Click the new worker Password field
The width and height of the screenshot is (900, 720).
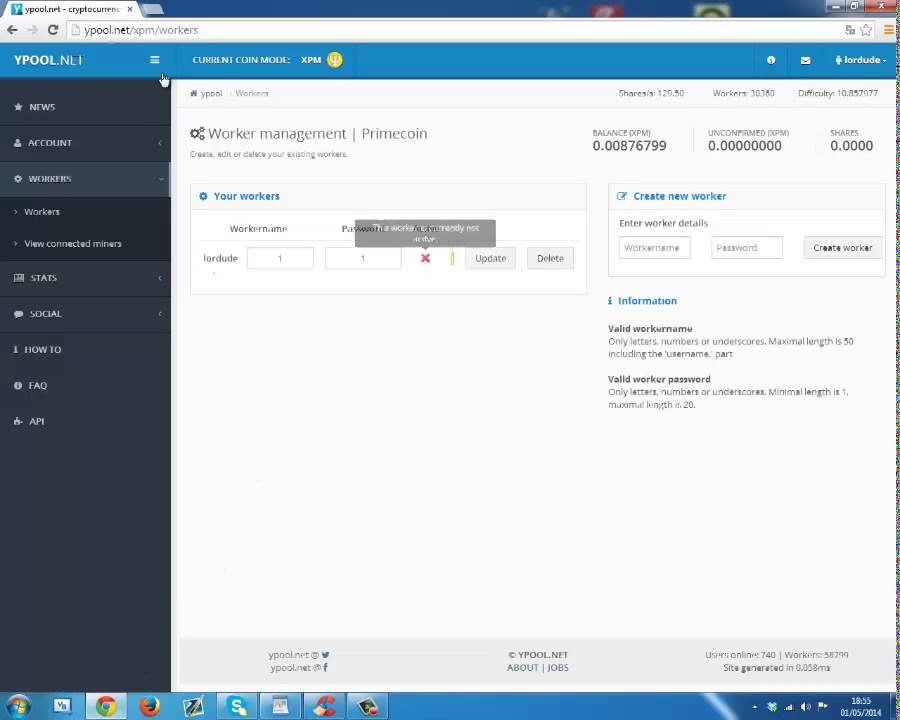pos(747,247)
